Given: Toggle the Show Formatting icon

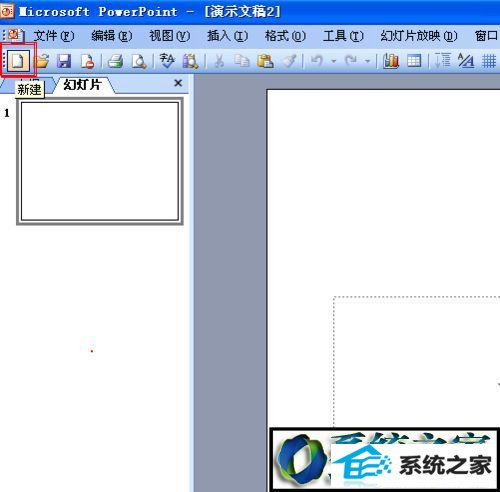Looking at the screenshot, I should click(x=466, y=61).
